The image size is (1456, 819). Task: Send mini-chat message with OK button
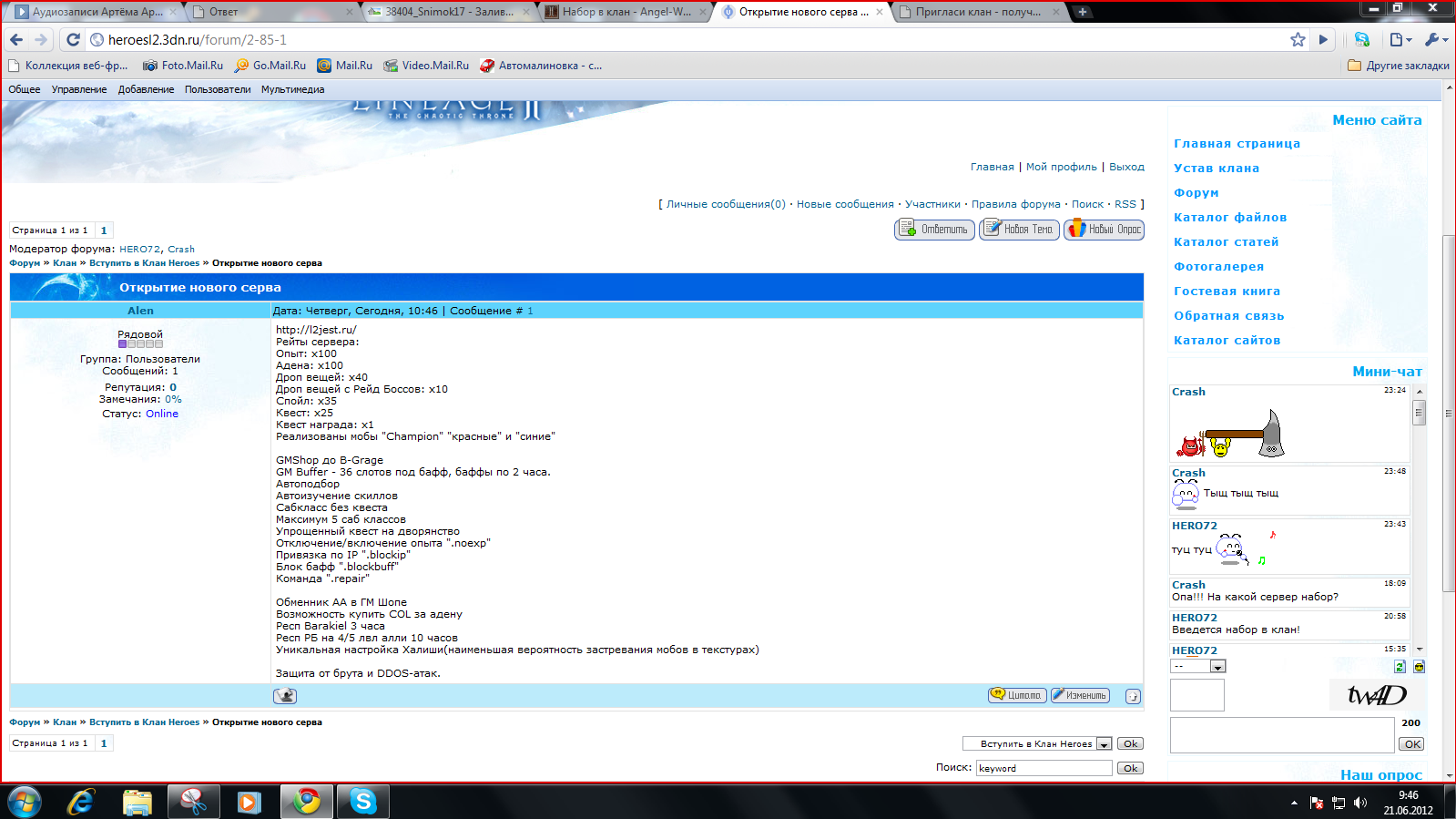click(x=1411, y=744)
